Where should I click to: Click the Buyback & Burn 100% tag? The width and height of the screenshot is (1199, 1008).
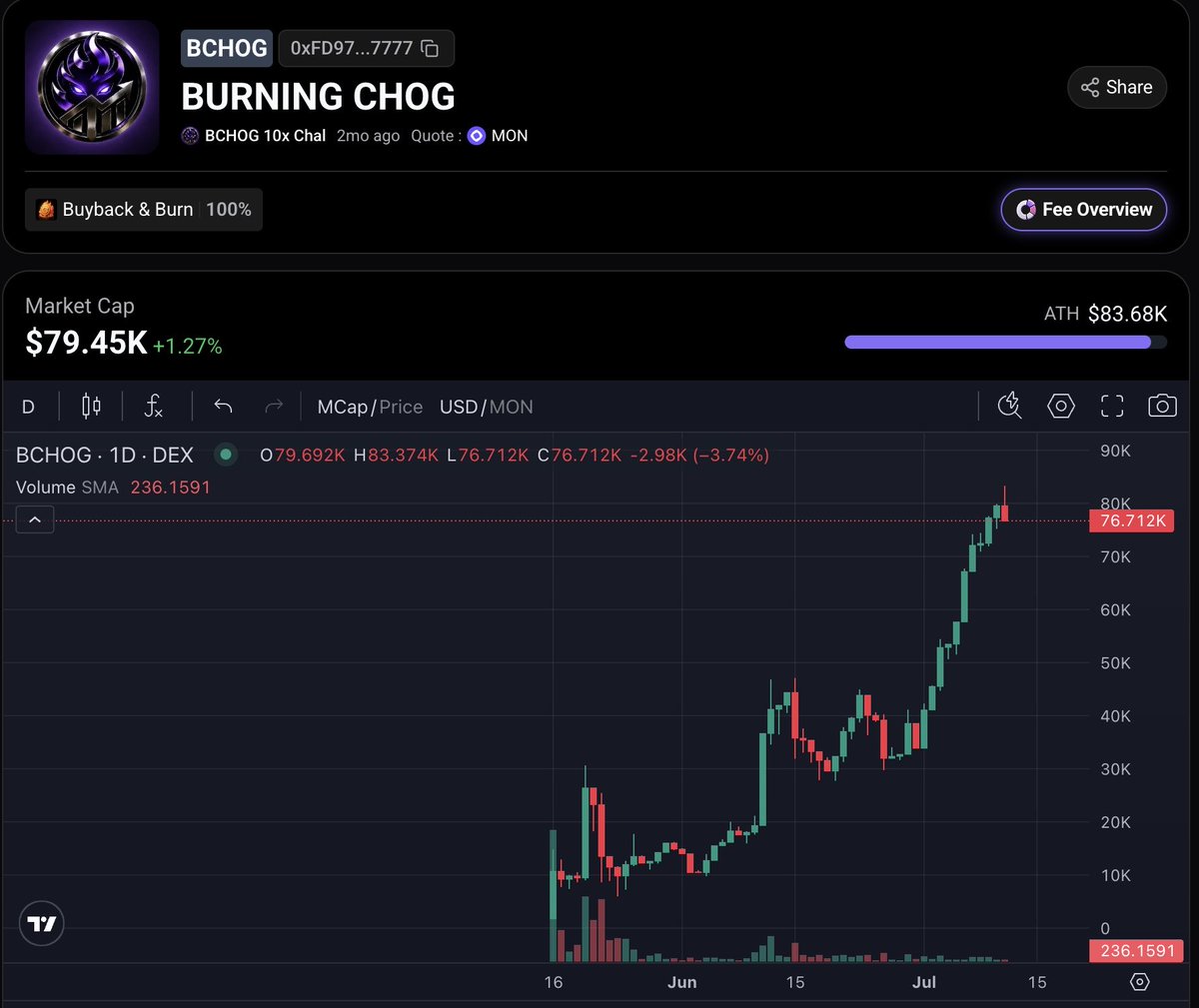click(144, 210)
